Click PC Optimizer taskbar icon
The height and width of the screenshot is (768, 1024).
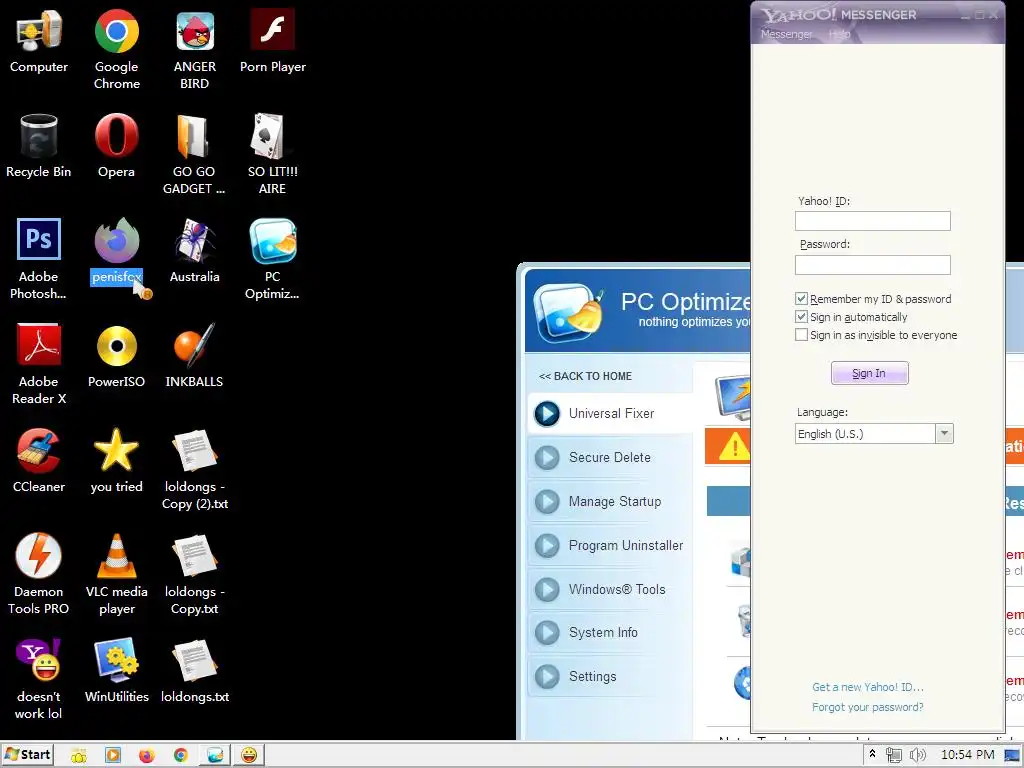pyautogui.click(x=215, y=756)
